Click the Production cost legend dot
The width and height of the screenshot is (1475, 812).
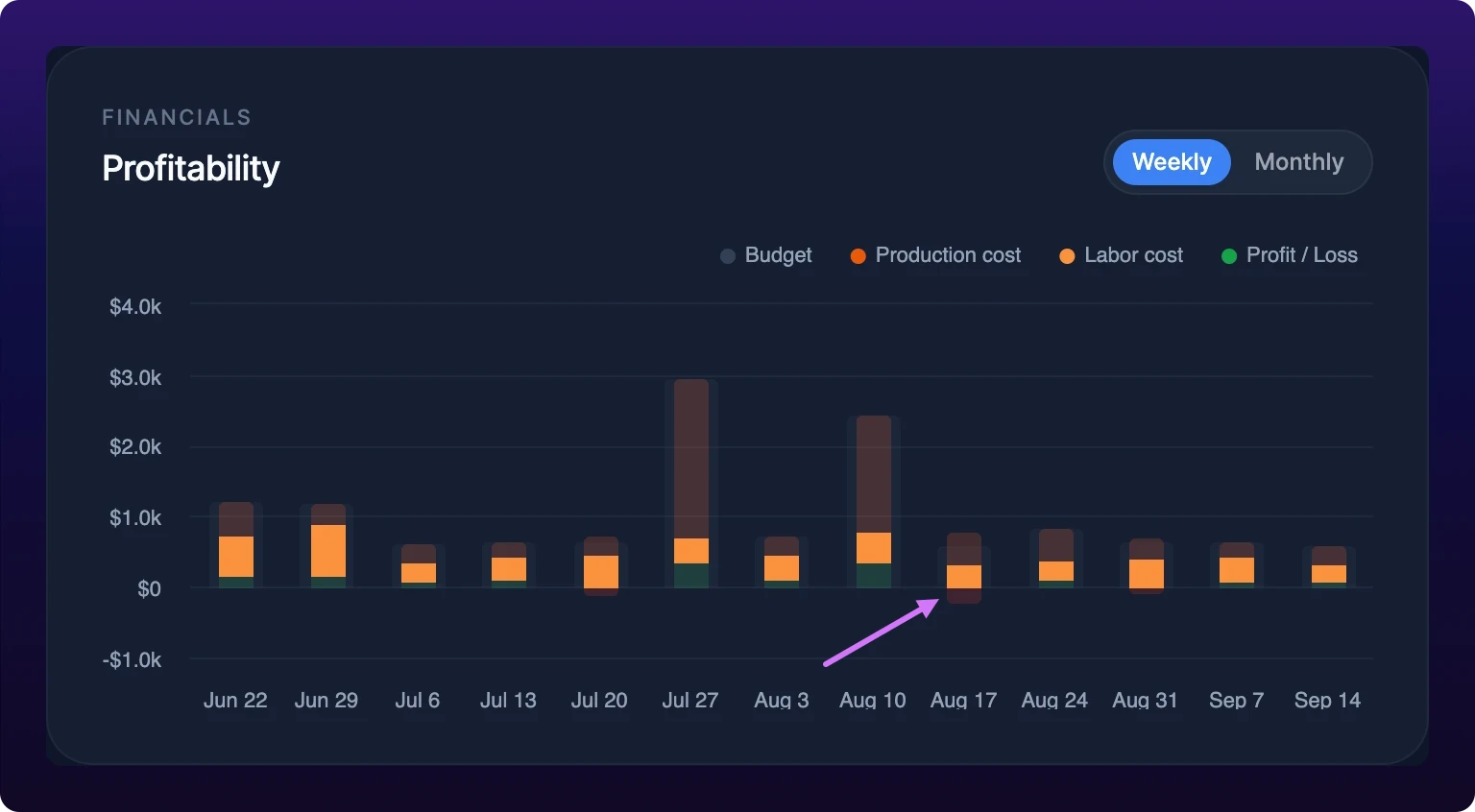click(858, 256)
